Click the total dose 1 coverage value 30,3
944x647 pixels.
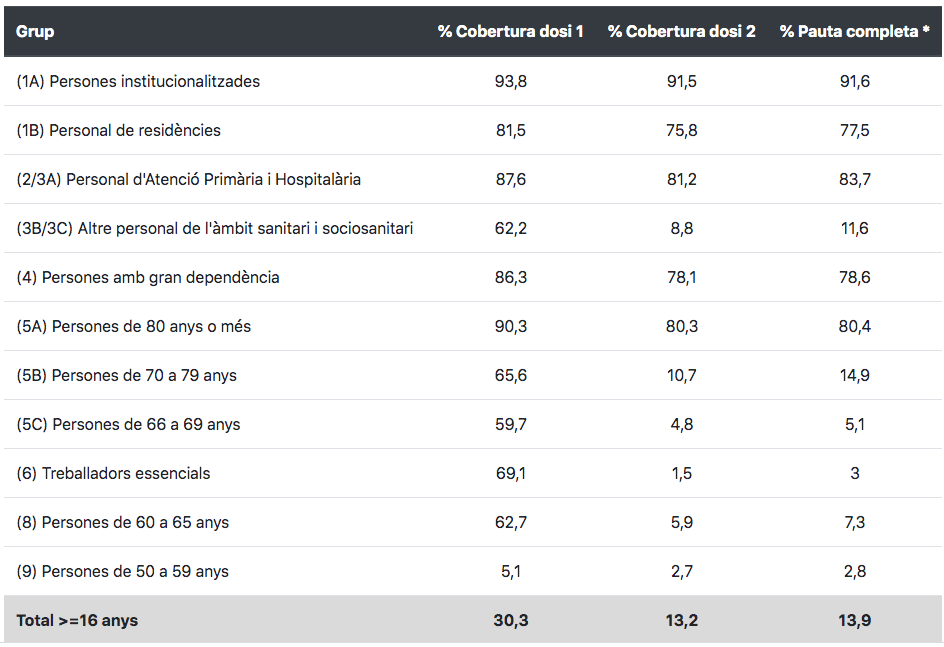coord(510,620)
